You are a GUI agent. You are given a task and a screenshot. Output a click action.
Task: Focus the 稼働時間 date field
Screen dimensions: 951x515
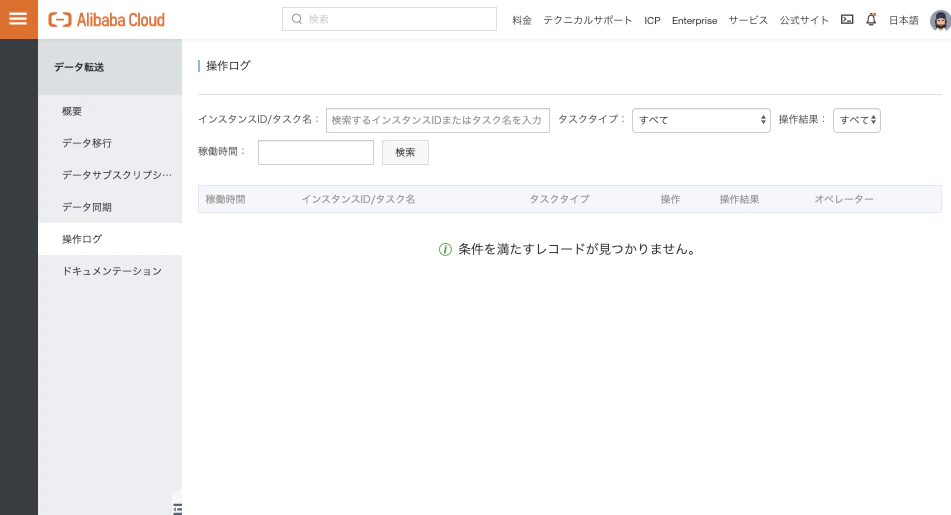tap(315, 152)
